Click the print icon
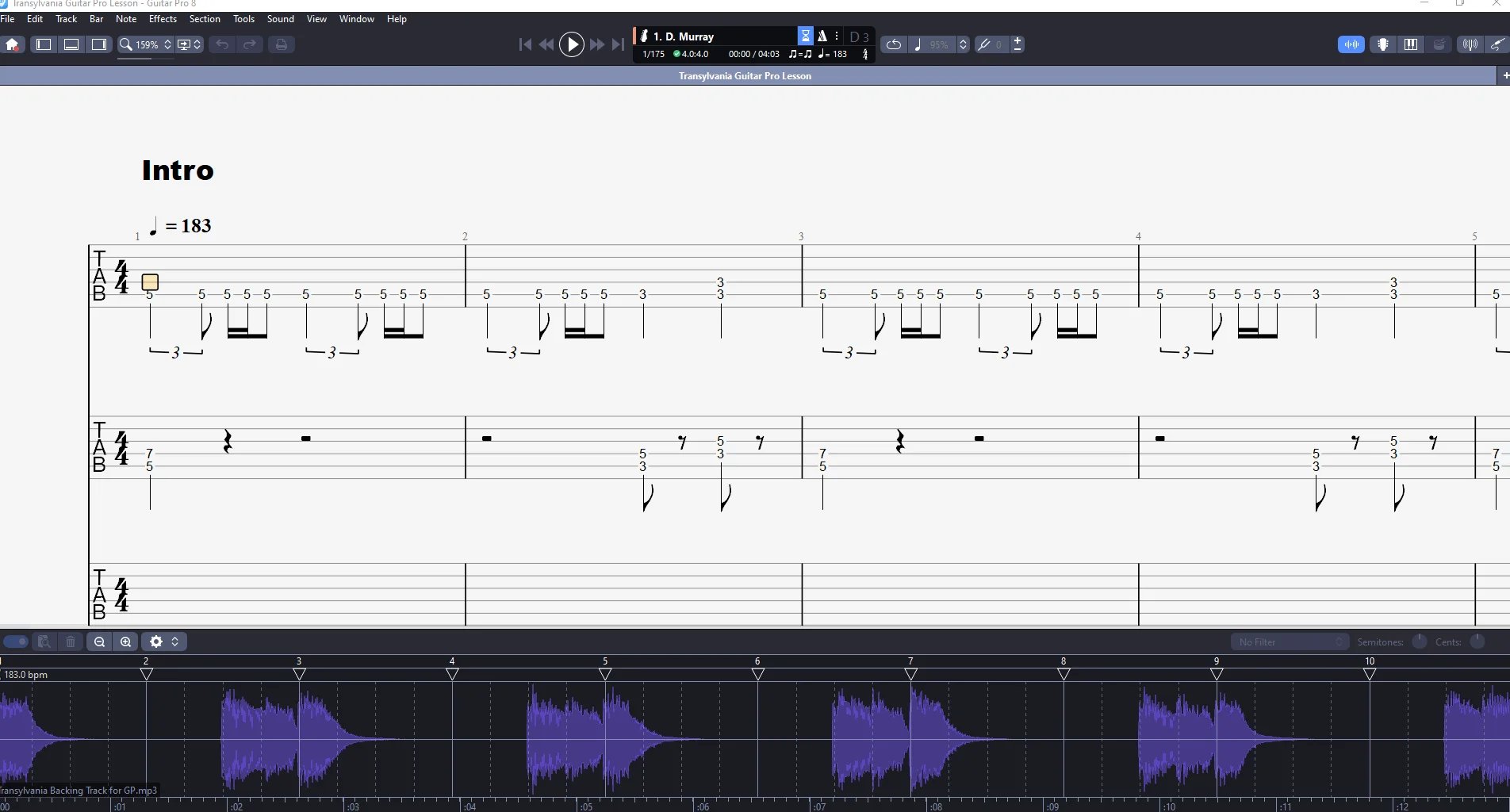1510x812 pixels. point(281,44)
